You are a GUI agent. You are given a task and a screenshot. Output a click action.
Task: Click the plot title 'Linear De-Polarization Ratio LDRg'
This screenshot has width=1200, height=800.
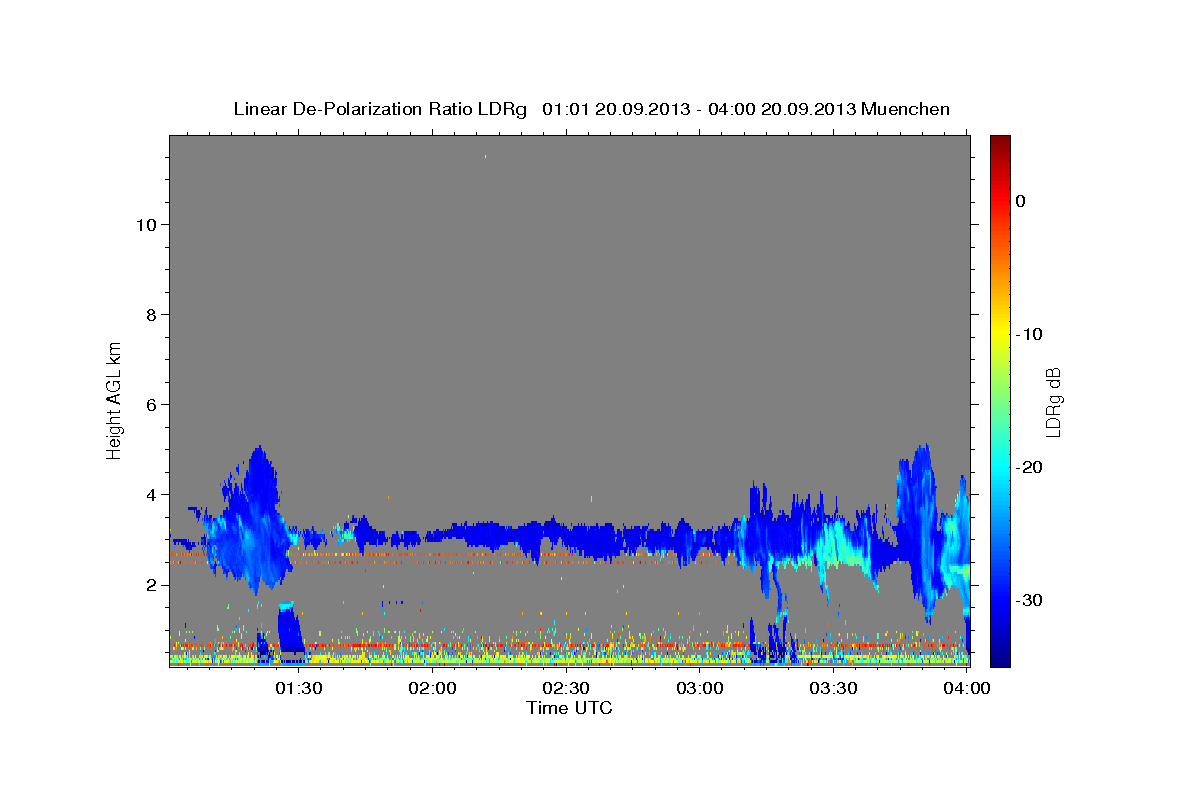pos(379,109)
